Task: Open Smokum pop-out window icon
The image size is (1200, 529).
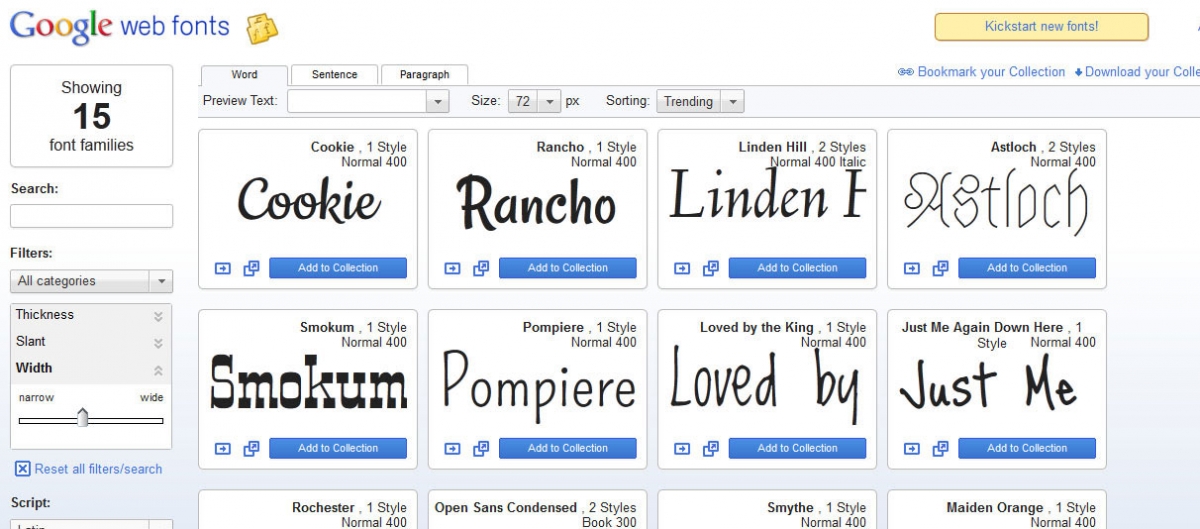Action: coord(251,448)
